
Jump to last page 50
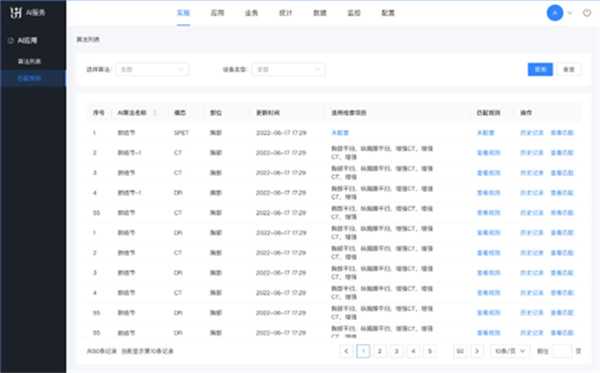[460, 351]
